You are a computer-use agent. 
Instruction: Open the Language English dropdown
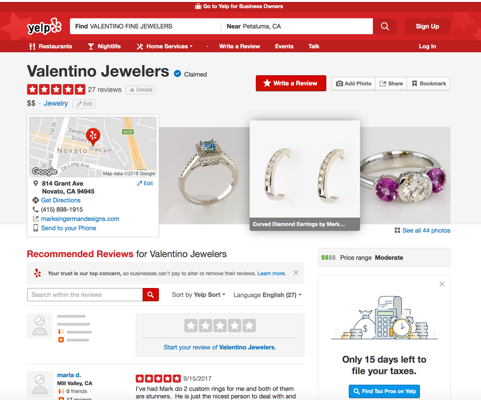point(267,295)
